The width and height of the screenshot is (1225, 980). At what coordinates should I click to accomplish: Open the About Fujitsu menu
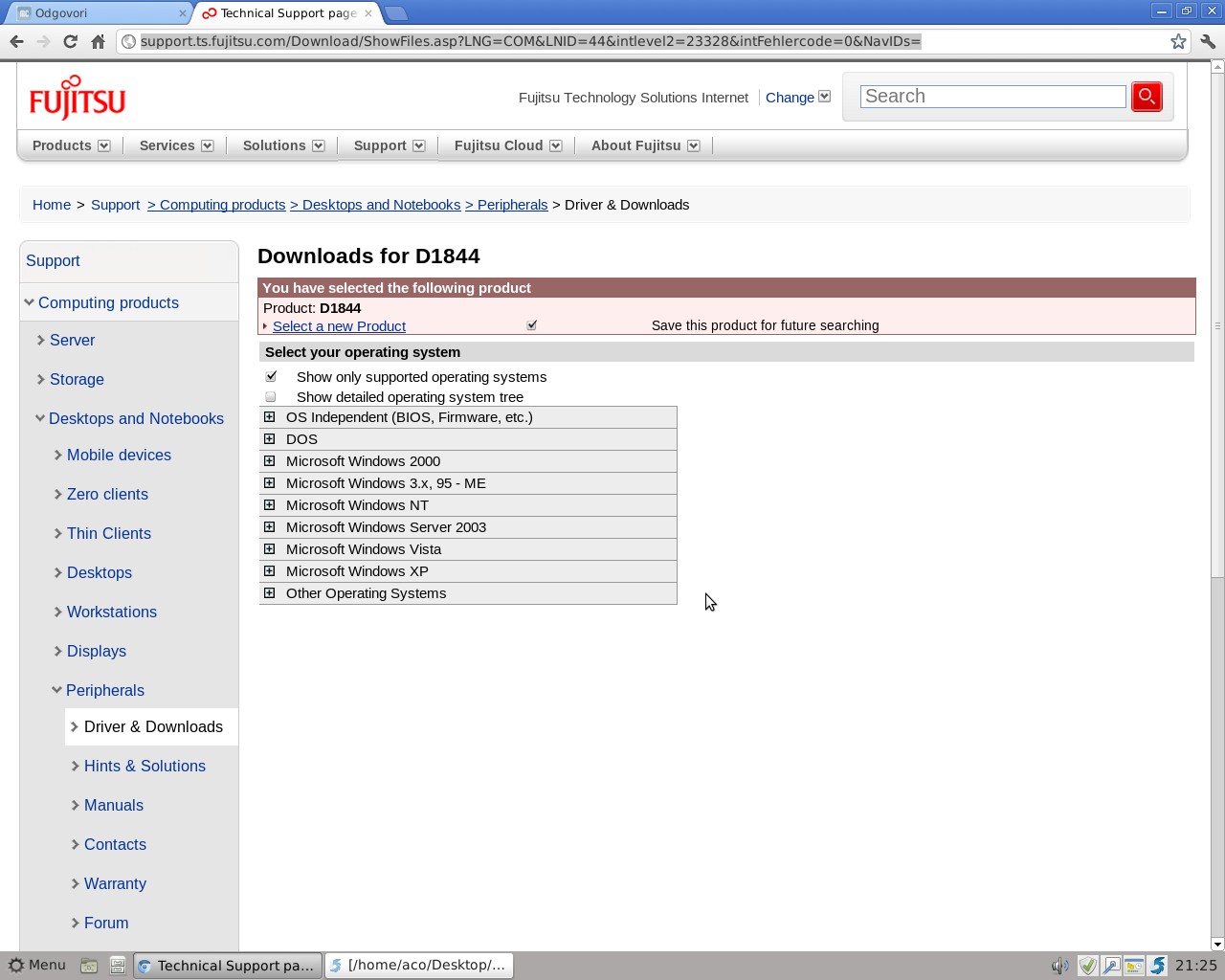pyautogui.click(x=646, y=145)
